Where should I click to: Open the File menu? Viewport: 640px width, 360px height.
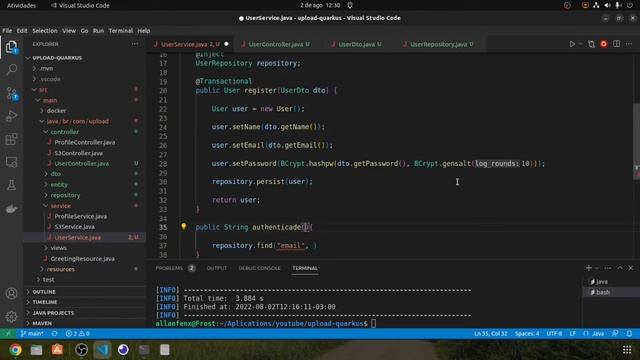click(7, 31)
